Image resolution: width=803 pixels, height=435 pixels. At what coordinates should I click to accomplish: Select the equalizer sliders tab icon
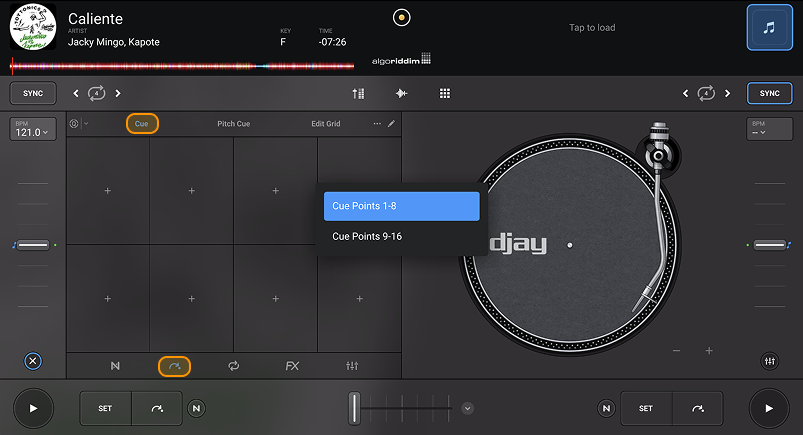(x=352, y=366)
